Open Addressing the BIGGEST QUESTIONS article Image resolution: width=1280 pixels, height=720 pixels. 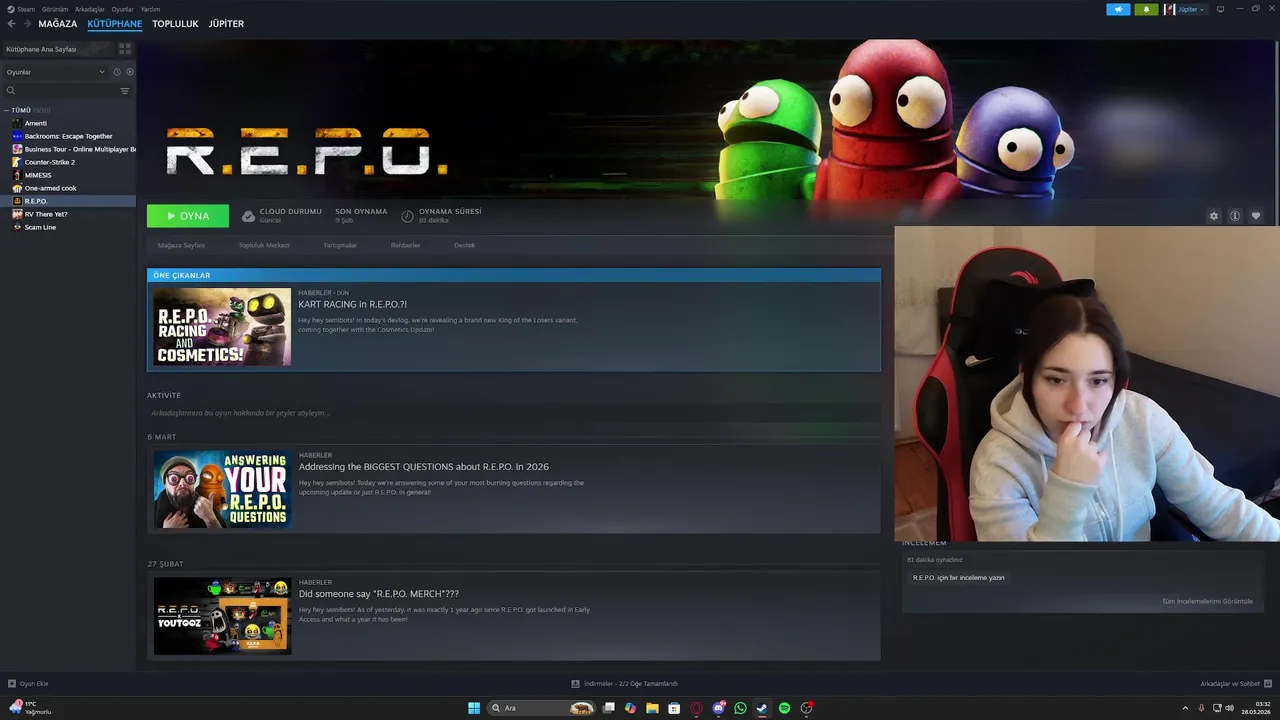pos(424,467)
